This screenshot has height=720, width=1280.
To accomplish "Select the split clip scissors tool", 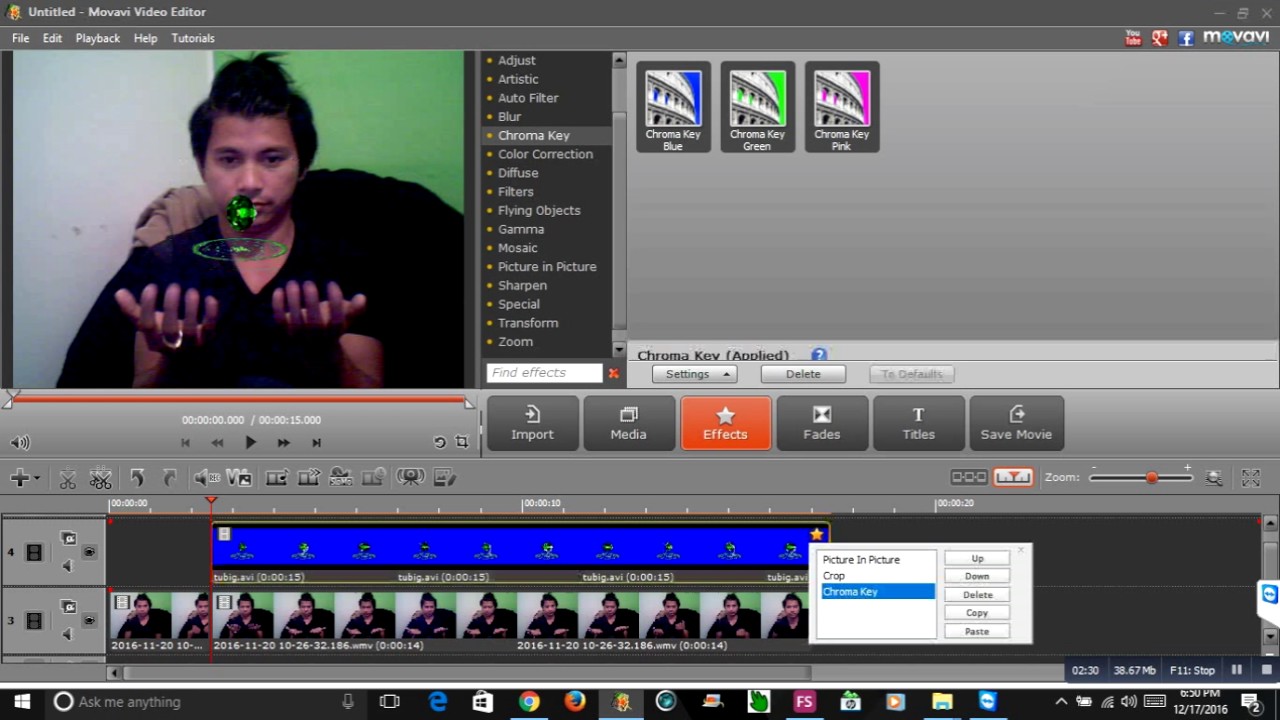I will 67,478.
